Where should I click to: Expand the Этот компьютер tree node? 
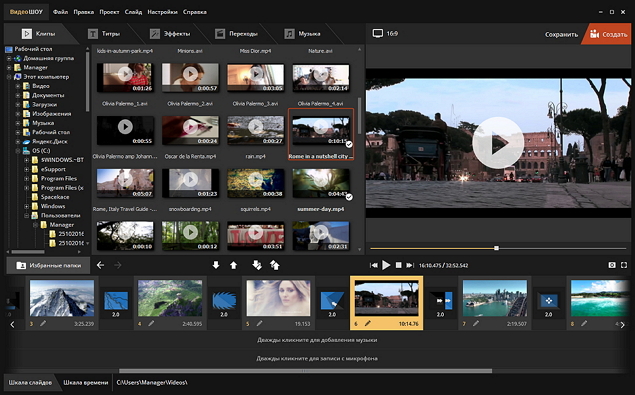pos(9,77)
